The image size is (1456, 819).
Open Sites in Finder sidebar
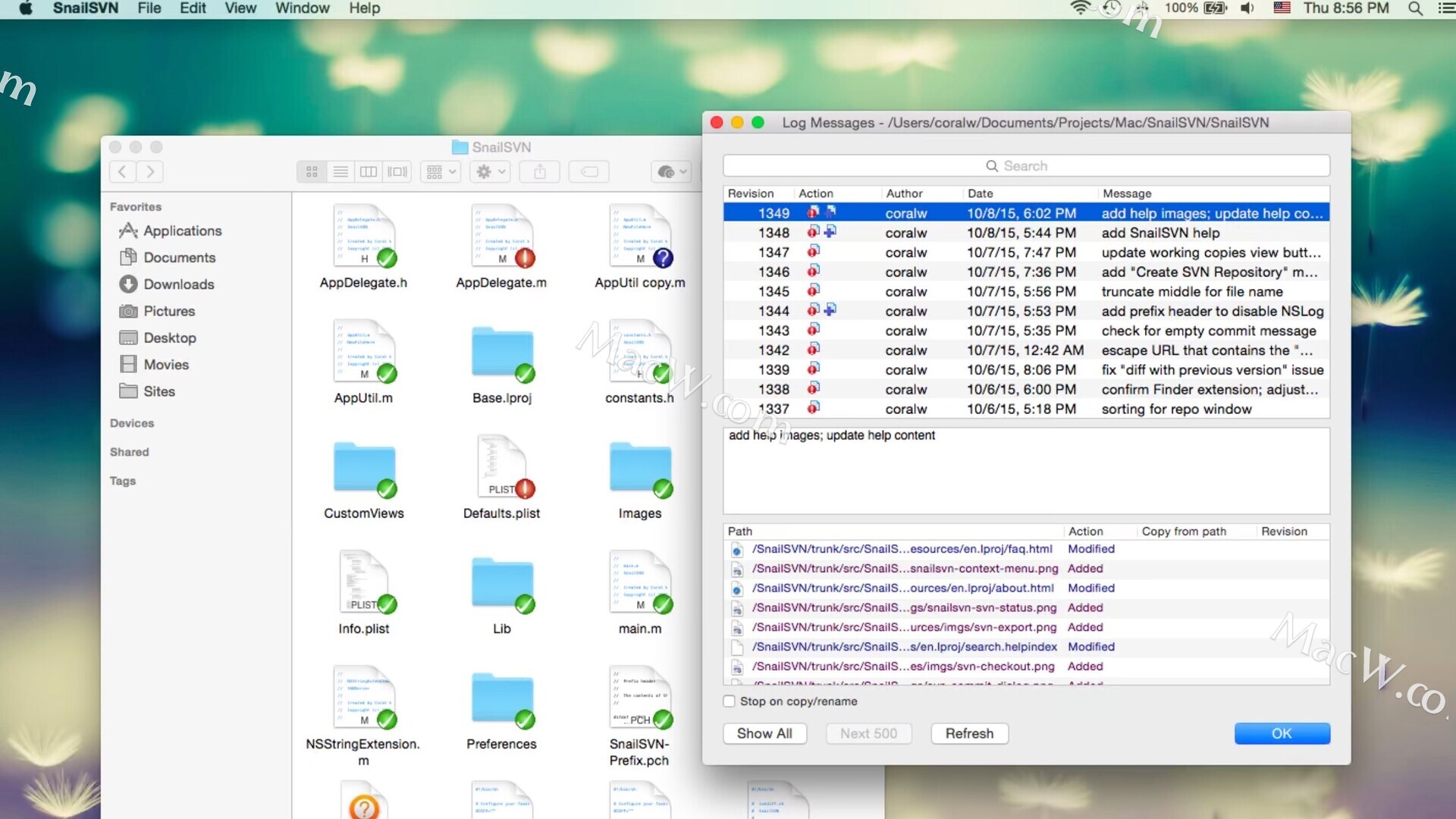pyautogui.click(x=147, y=391)
